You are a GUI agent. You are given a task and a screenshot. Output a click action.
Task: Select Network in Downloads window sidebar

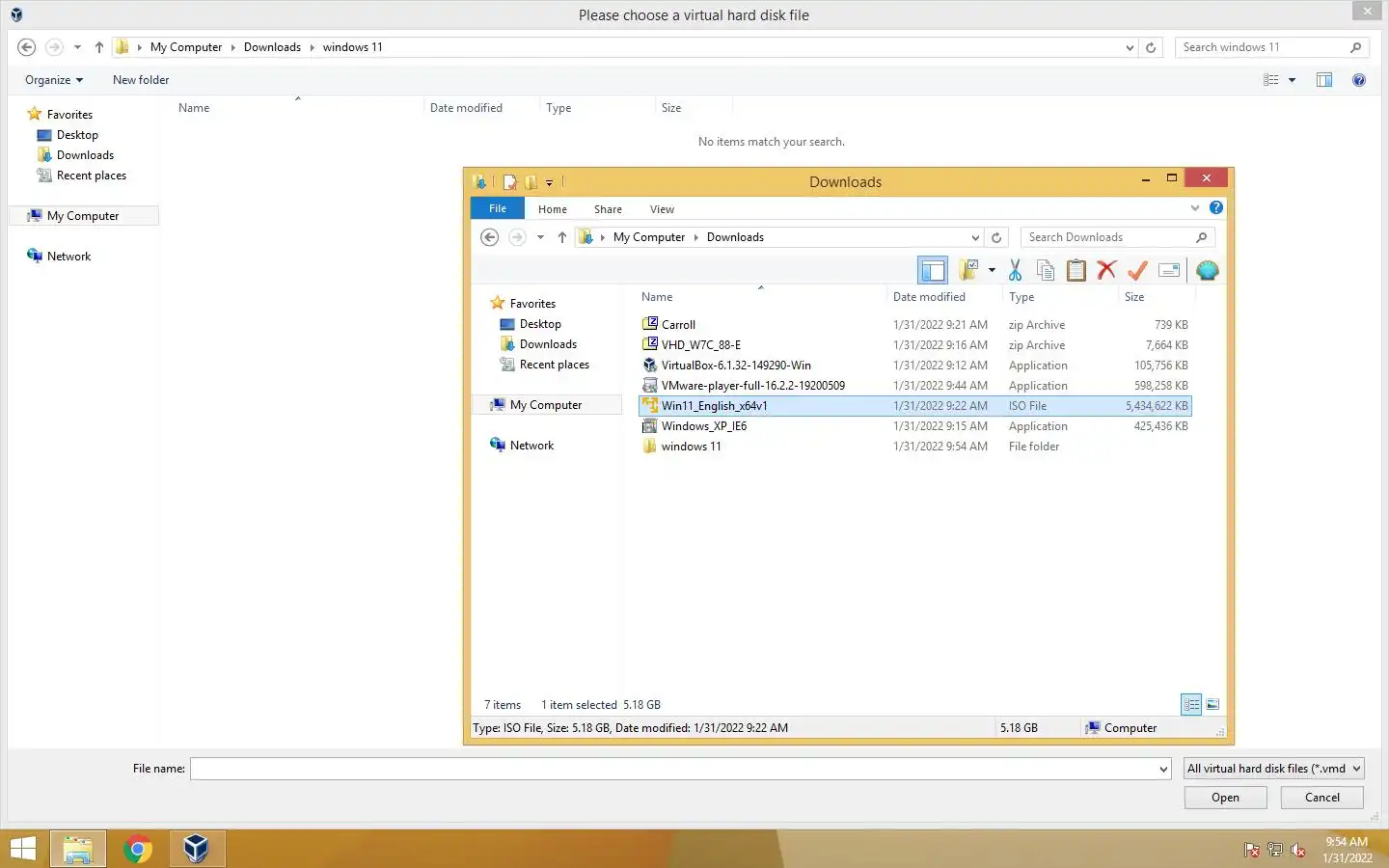(x=531, y=446)
